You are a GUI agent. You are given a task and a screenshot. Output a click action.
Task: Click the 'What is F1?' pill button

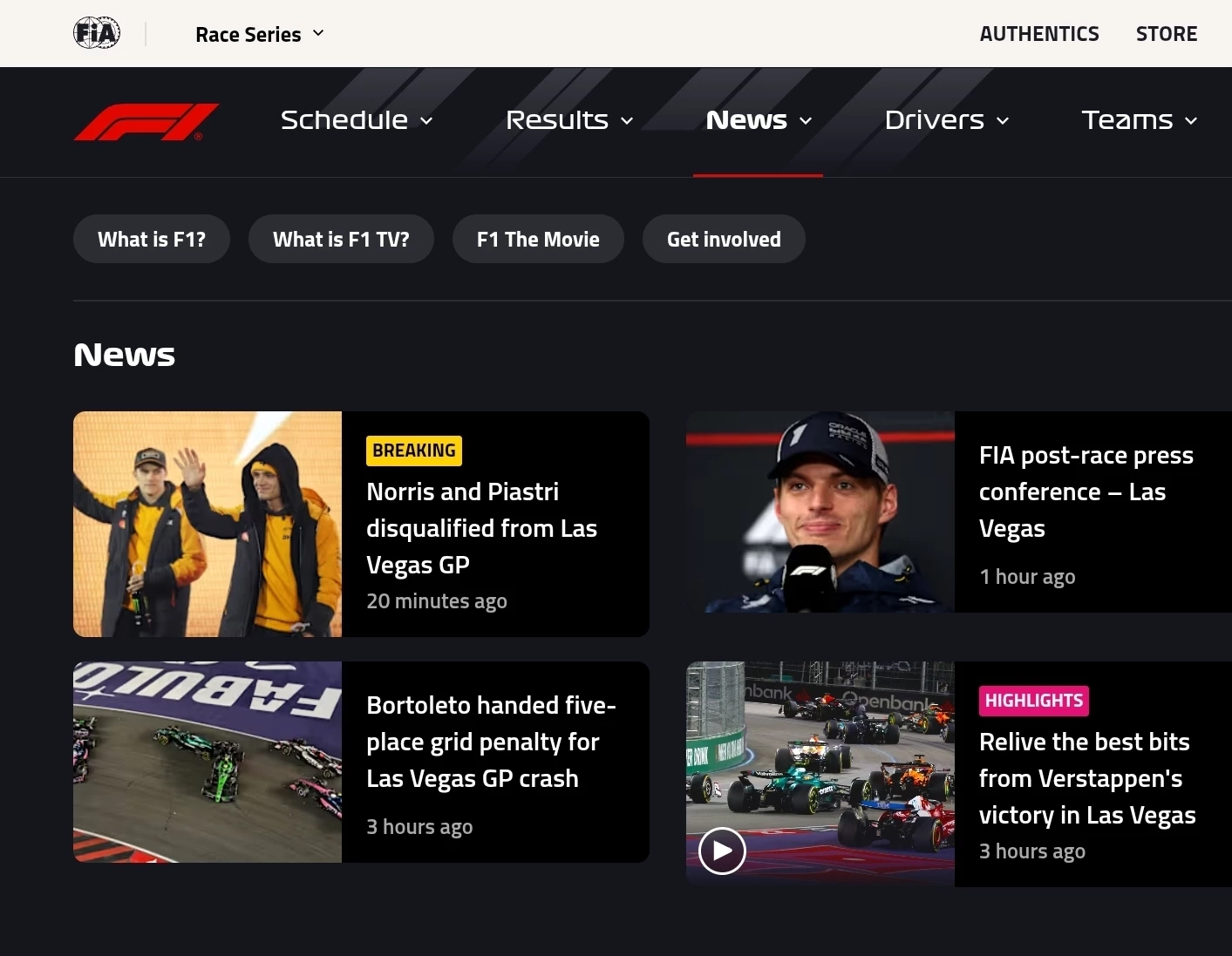point(152,239)
